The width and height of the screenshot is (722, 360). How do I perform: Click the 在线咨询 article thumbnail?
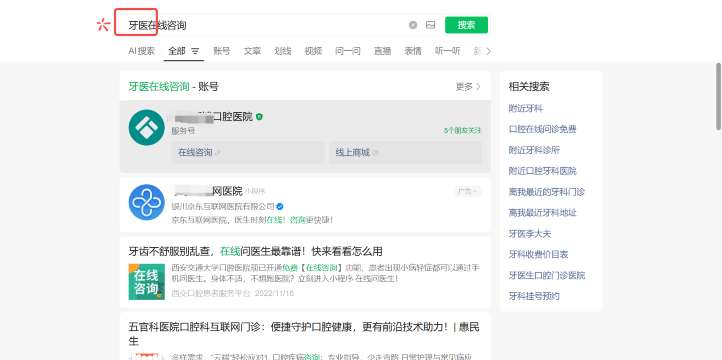tap(146, 282)
